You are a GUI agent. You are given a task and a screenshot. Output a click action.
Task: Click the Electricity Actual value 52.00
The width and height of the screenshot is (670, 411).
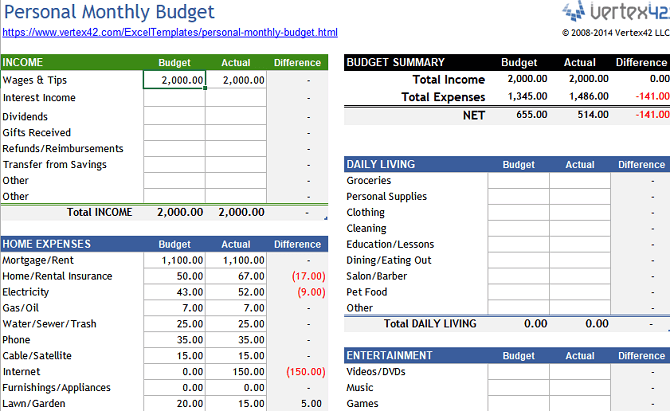click(x=236, y=292)
